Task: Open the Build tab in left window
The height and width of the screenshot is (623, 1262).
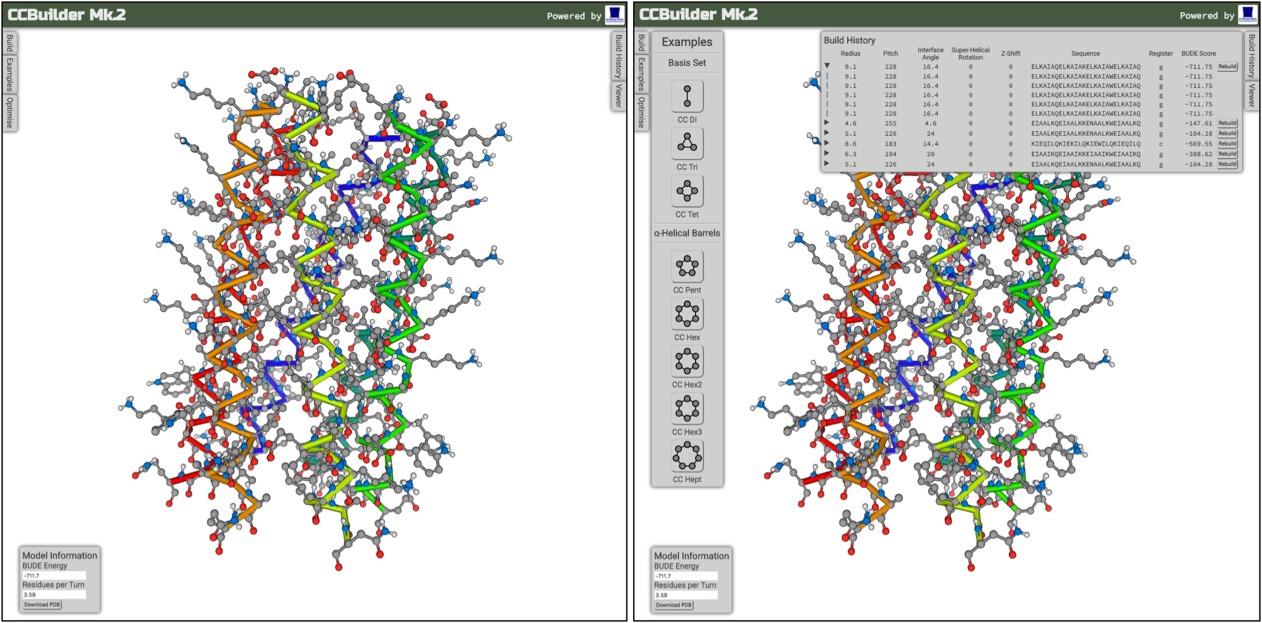Action: 10,42
